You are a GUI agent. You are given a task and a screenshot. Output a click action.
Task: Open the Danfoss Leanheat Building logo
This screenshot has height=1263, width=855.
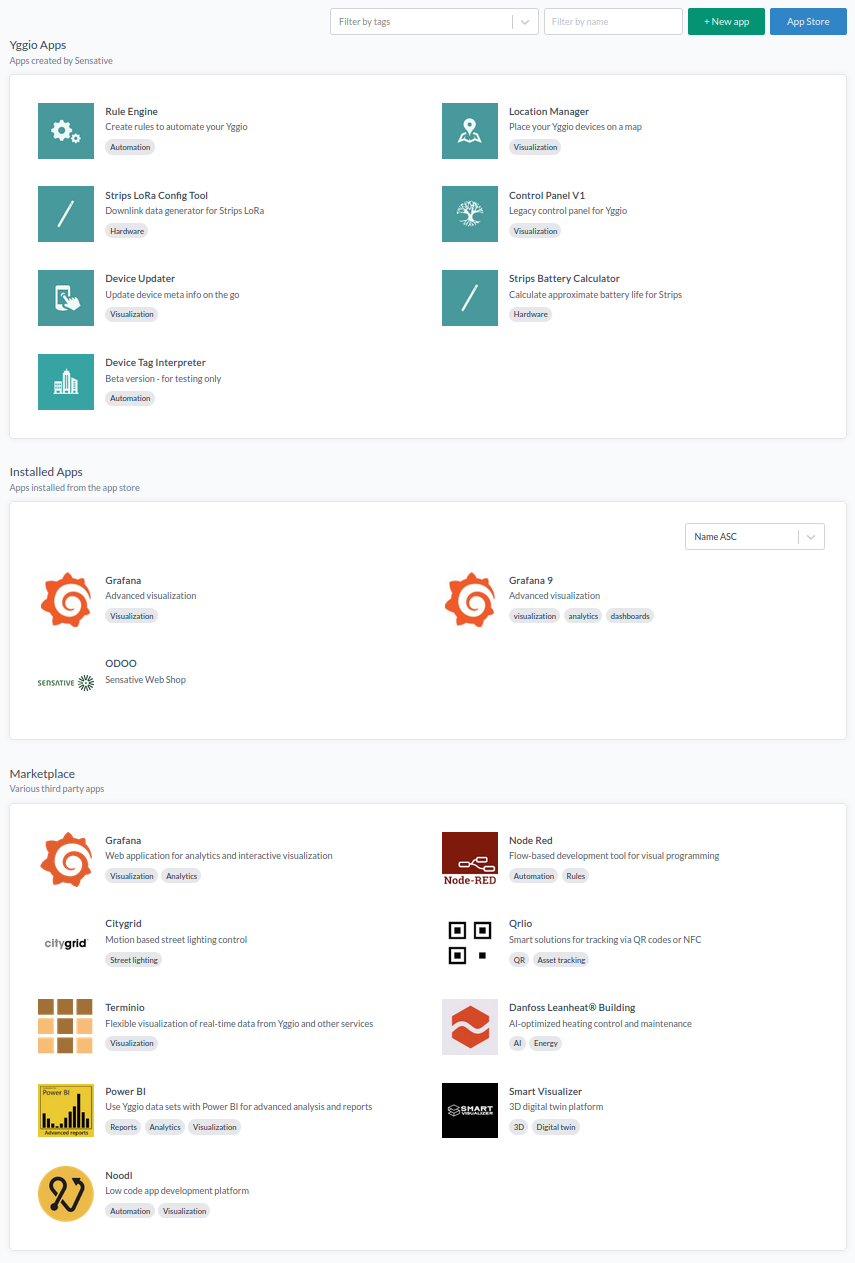point(470,1027)
